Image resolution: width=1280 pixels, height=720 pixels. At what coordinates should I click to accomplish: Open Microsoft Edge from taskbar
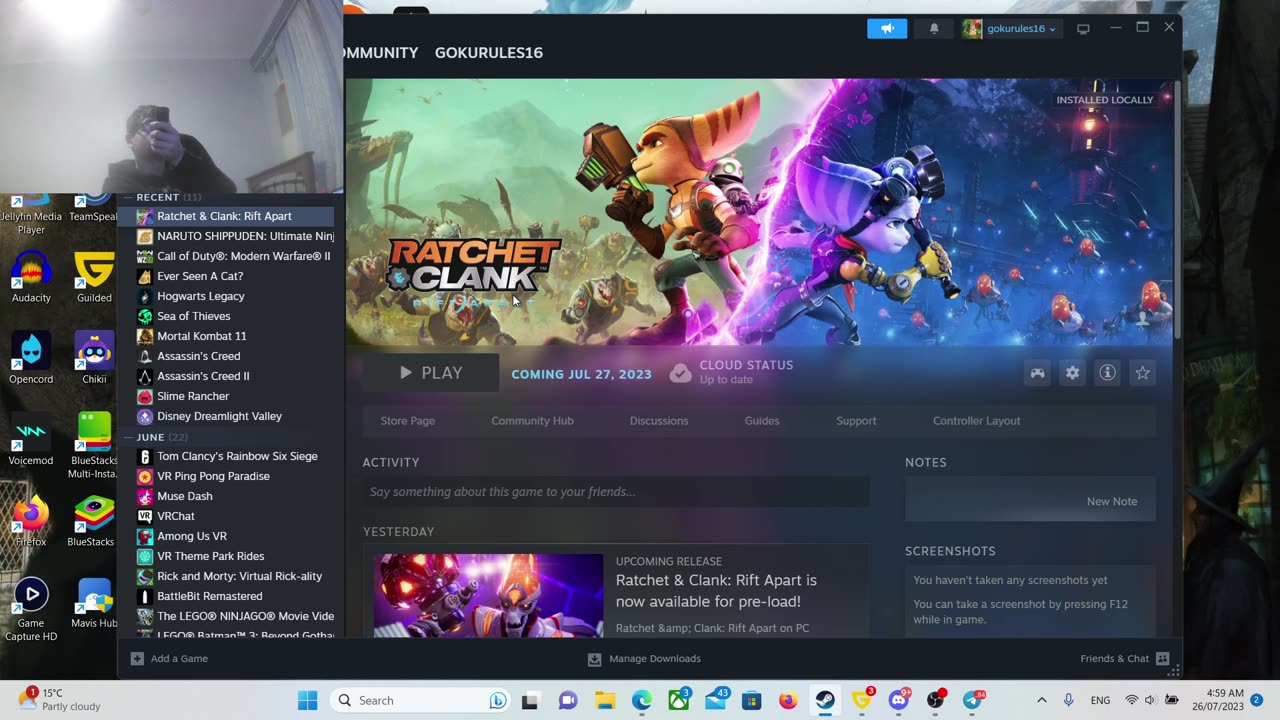tap(642, 700)
